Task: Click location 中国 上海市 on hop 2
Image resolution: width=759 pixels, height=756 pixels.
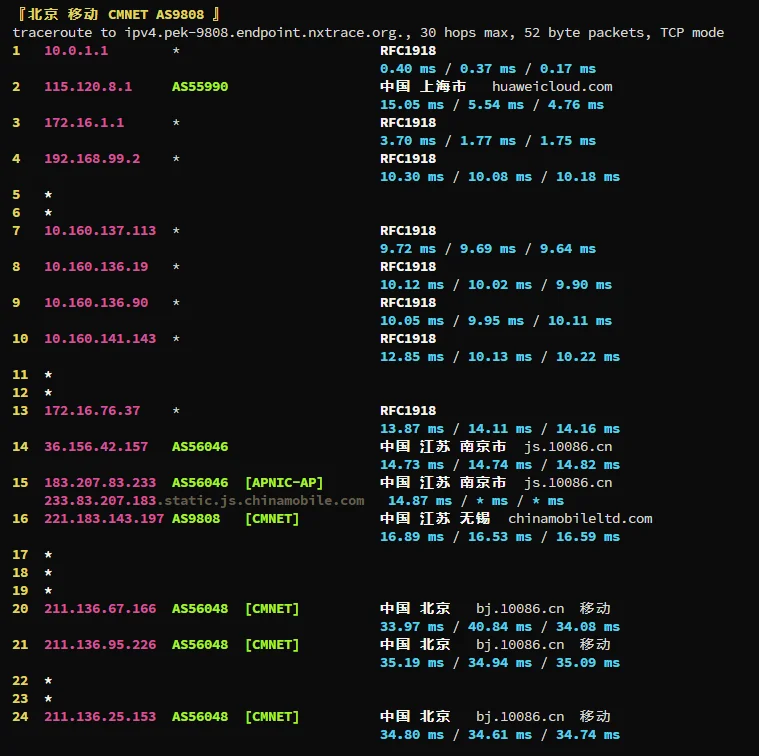Action: 423,87
